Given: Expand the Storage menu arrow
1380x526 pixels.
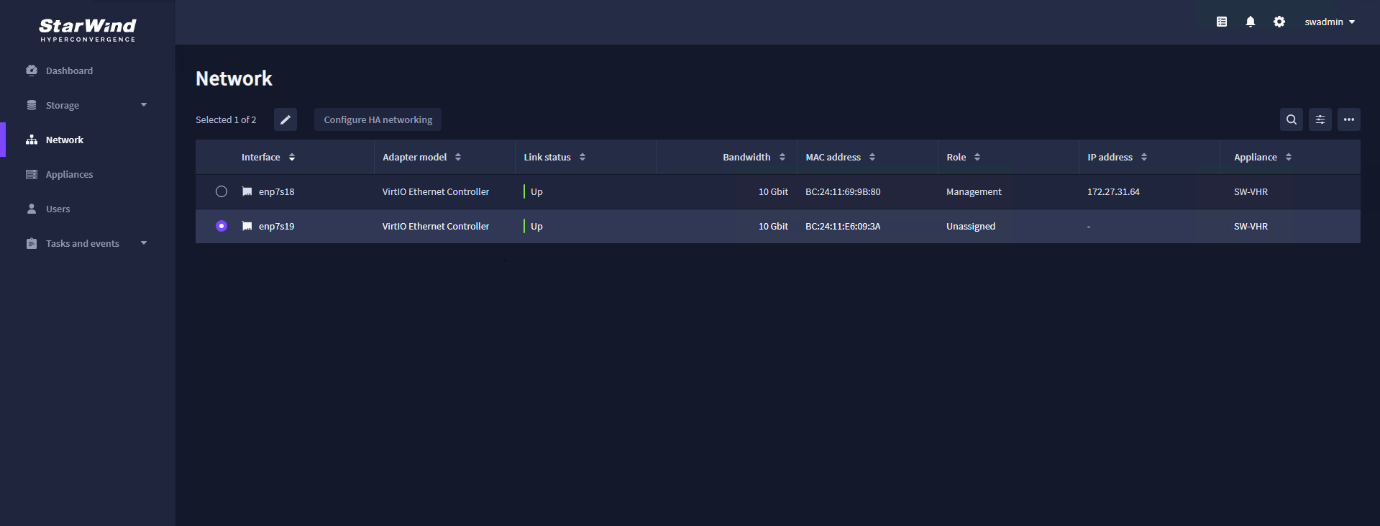Looking at the screenshot, I should pos(143,105).
